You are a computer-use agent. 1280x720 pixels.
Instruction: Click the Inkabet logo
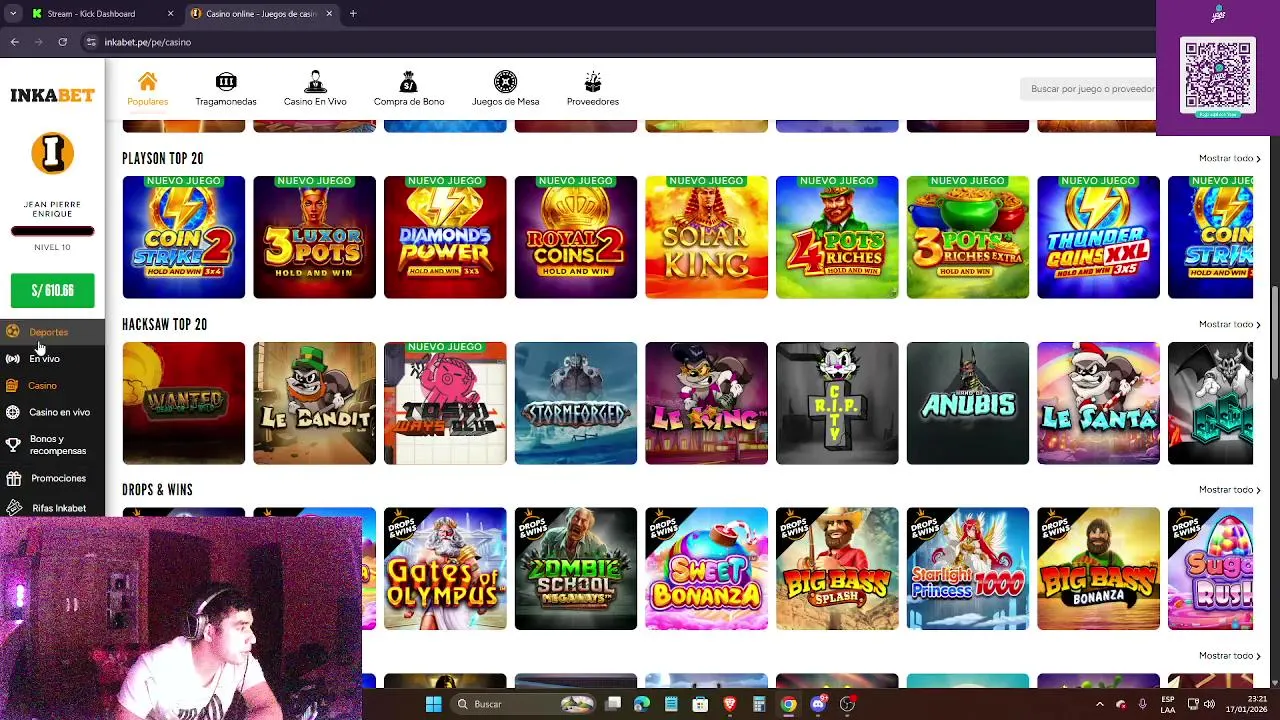click(x=52, y=95)
